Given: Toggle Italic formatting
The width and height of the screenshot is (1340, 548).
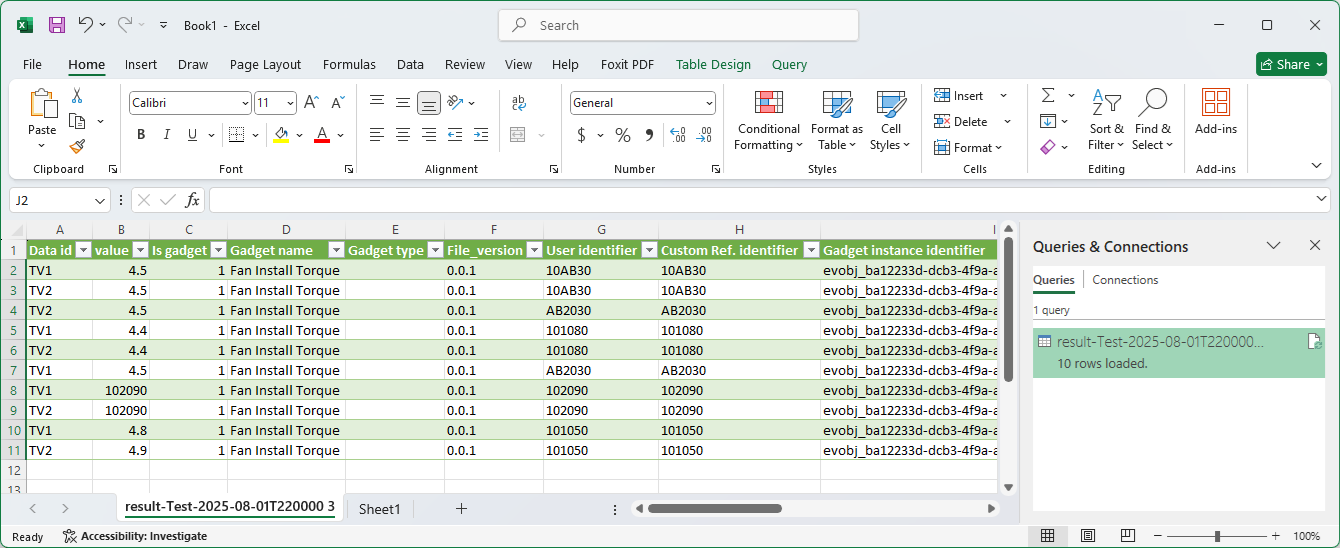Looking at the screenshot, I should 166,135.
